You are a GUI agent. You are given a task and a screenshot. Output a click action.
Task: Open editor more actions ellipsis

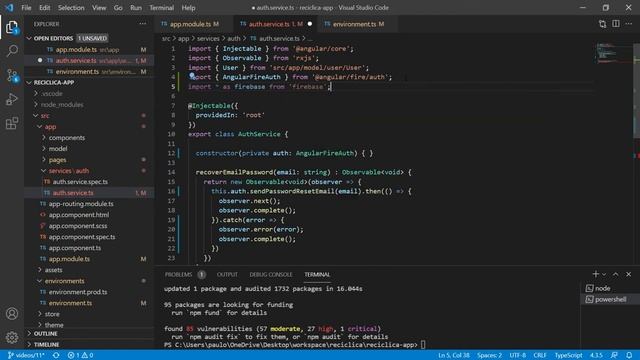(629, 24)
